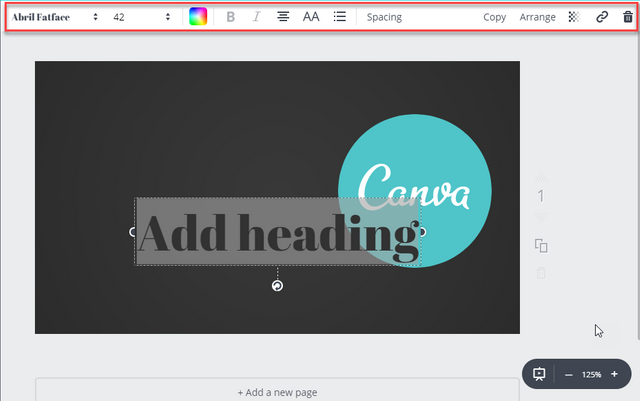Viewport: 640px width, 401px height.
Task: Click the rotate handle below the heading
Action: (277, 286)
